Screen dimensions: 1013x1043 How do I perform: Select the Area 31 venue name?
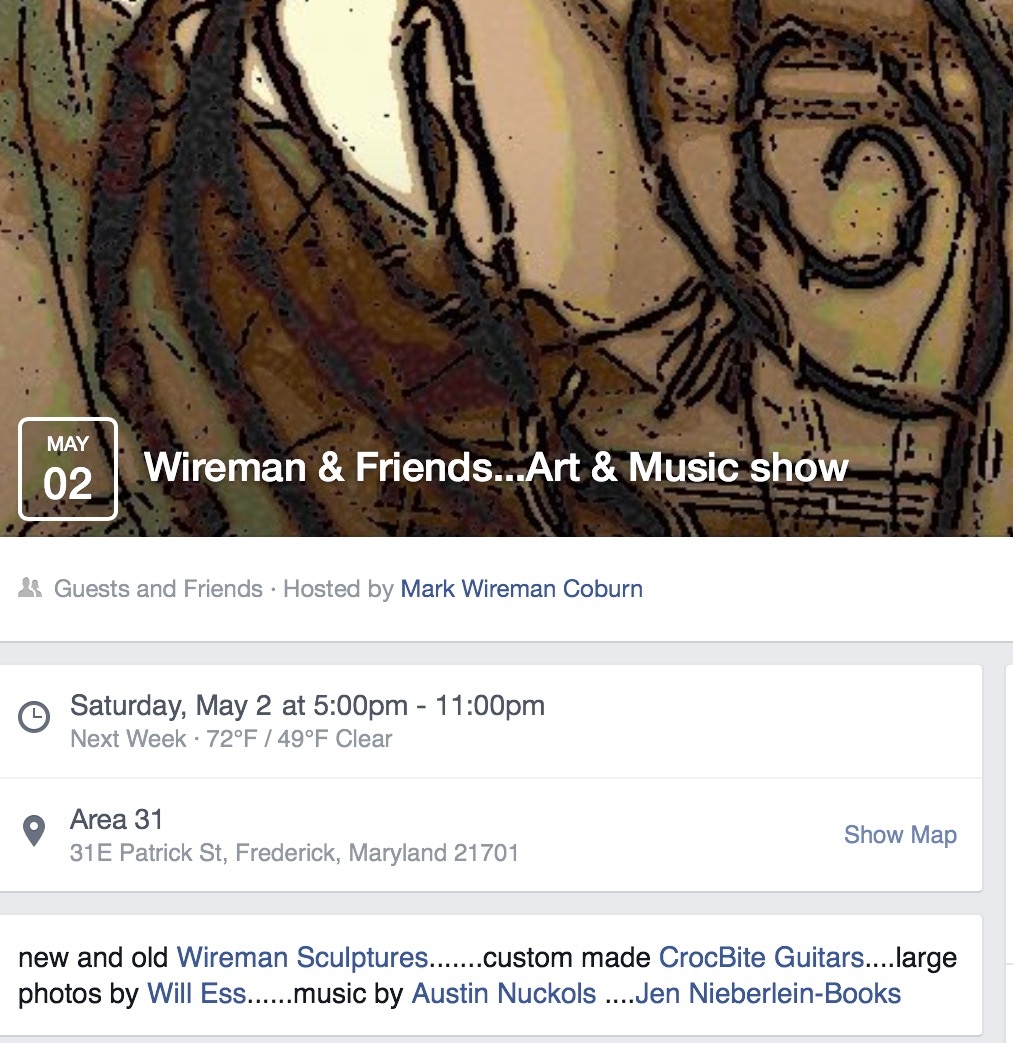pos(116,820)
